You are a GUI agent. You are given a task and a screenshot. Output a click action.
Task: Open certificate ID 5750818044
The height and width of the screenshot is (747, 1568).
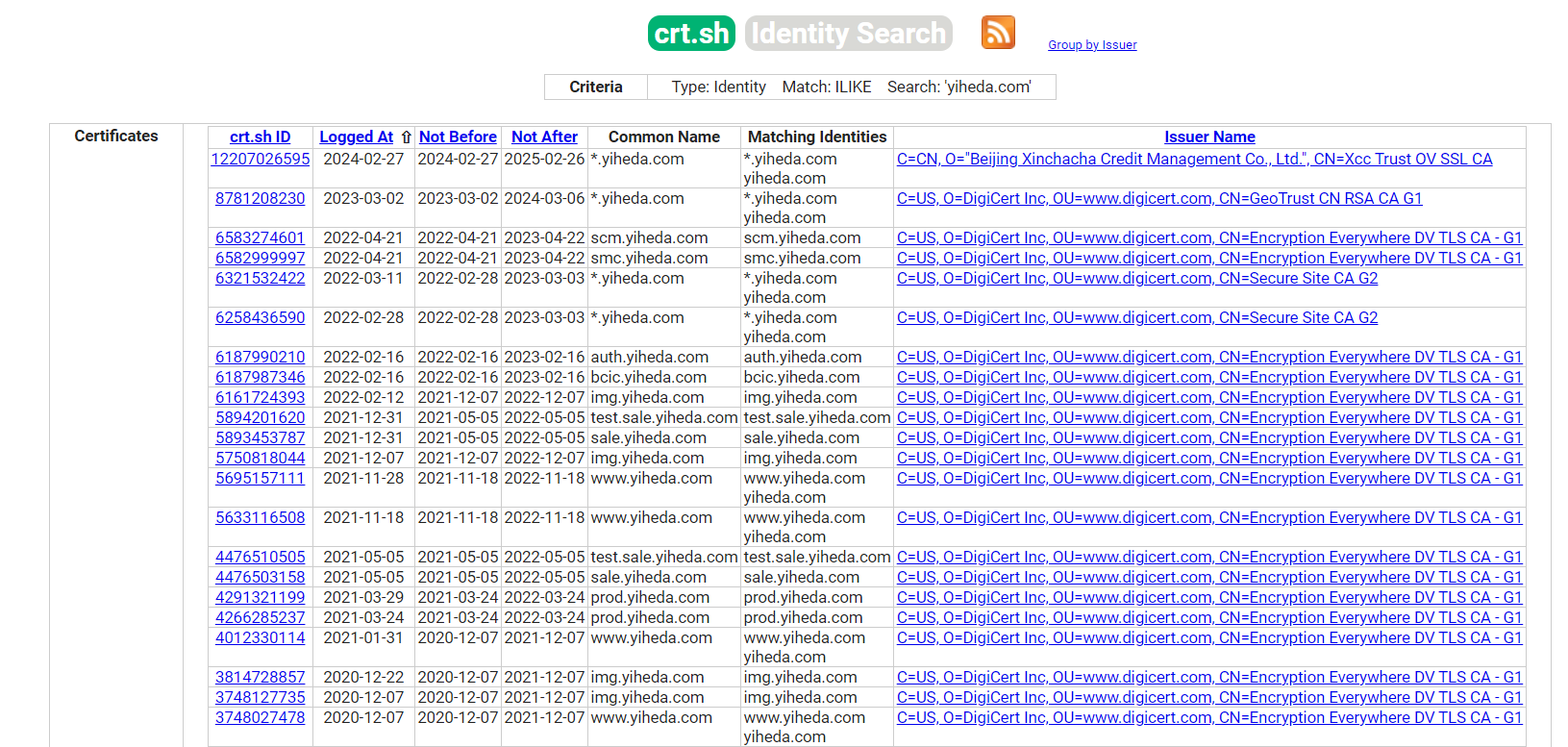click(261, 459)
